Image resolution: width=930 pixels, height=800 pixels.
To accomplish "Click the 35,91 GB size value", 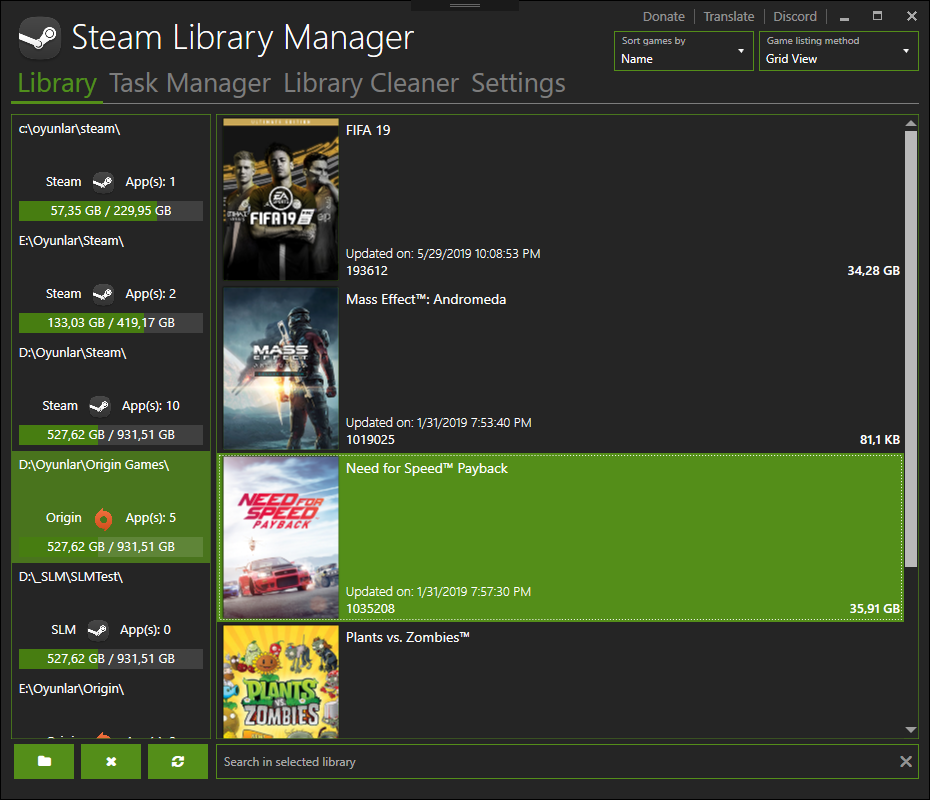I will click(874, 609).
